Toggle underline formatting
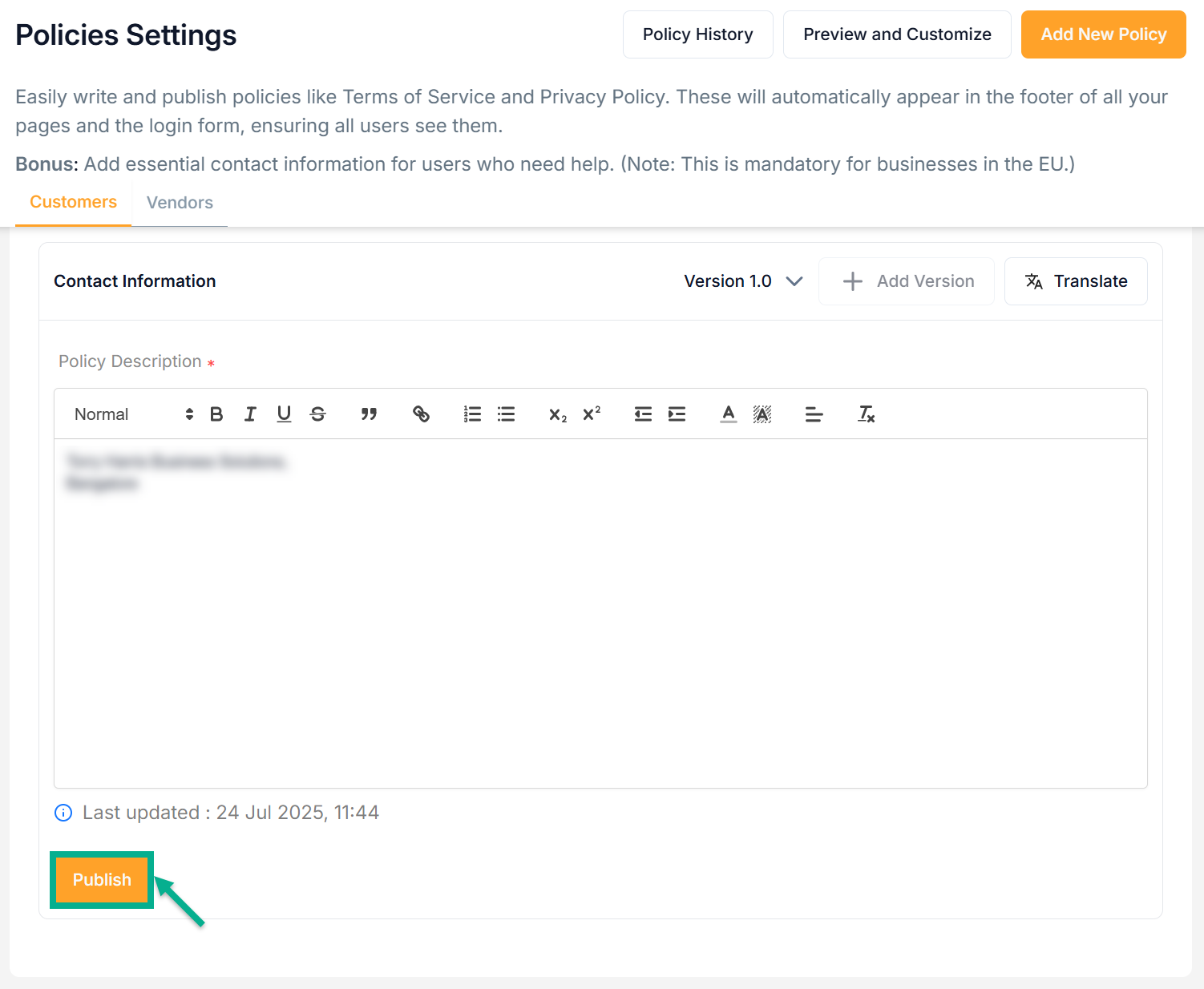The width and height of the screenshot is (1204, 989). point(284,414)
